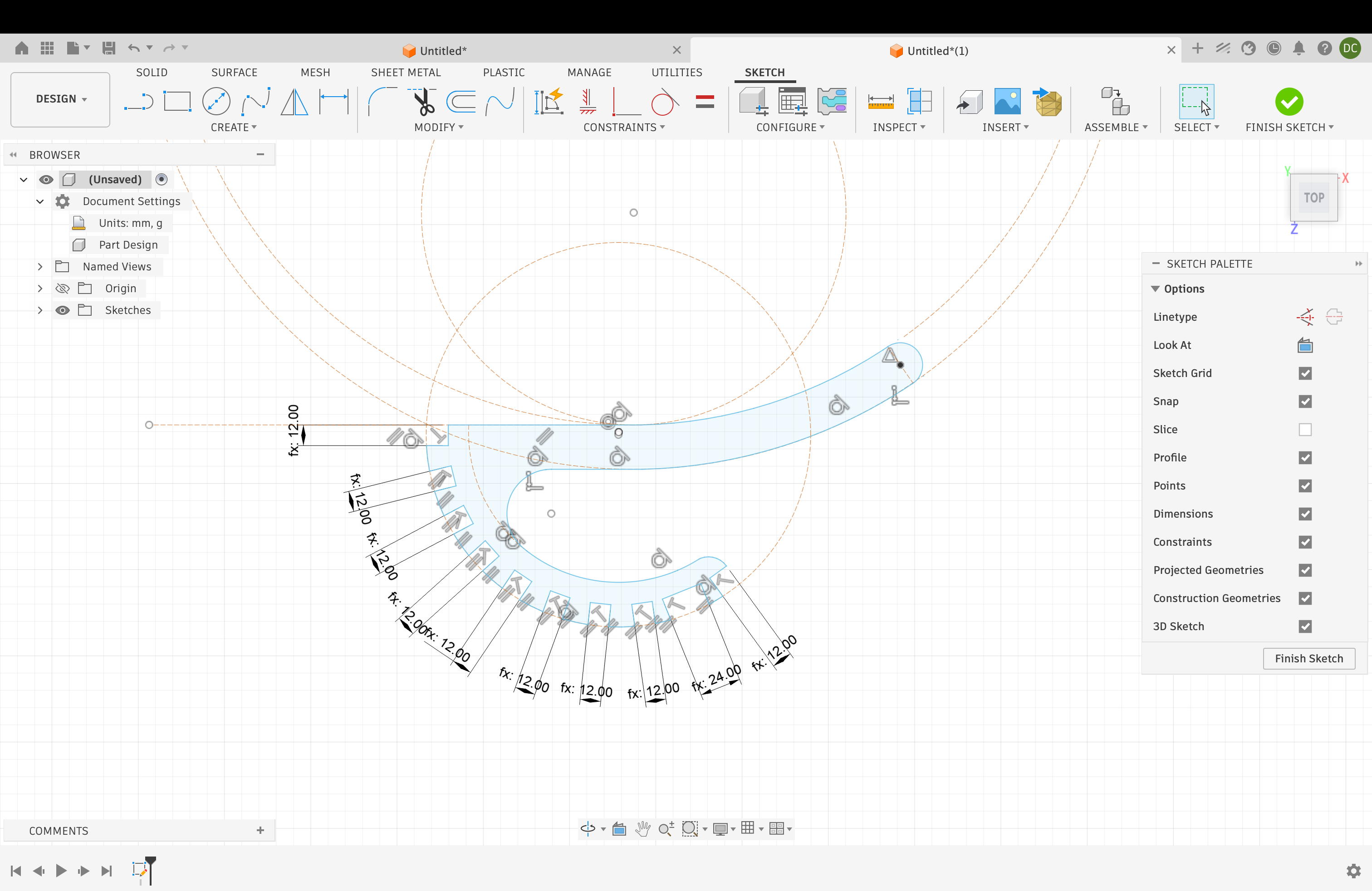Open the SELECT dropdown menu
The image size is (1372, 891).
[1196, 127]
